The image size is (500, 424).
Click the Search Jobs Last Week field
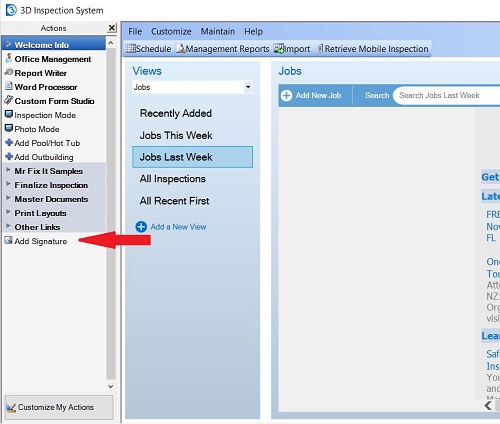pyautogui.click(x=447, y=95)
